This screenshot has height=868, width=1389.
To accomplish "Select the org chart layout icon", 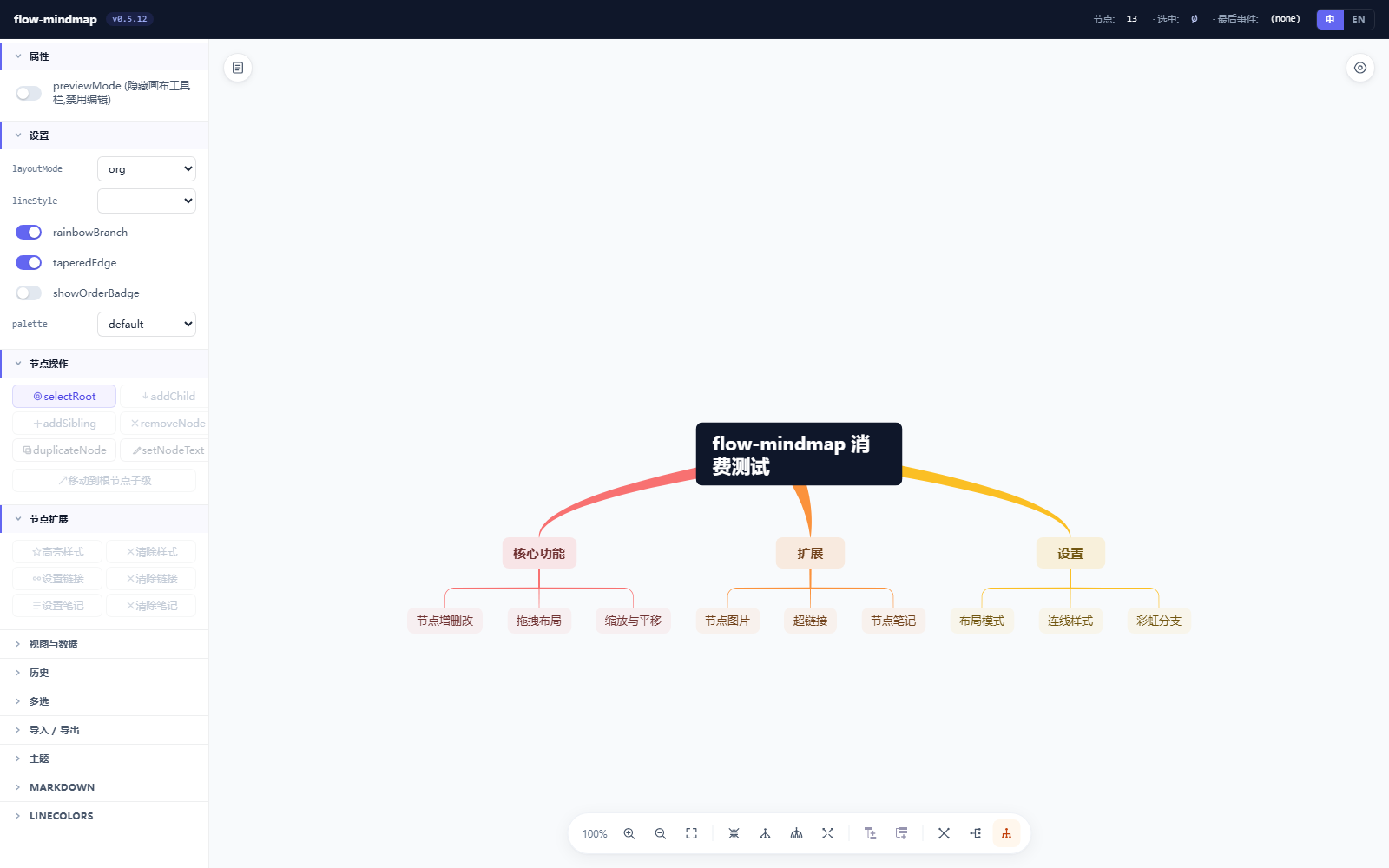I will pos(1006,833).
